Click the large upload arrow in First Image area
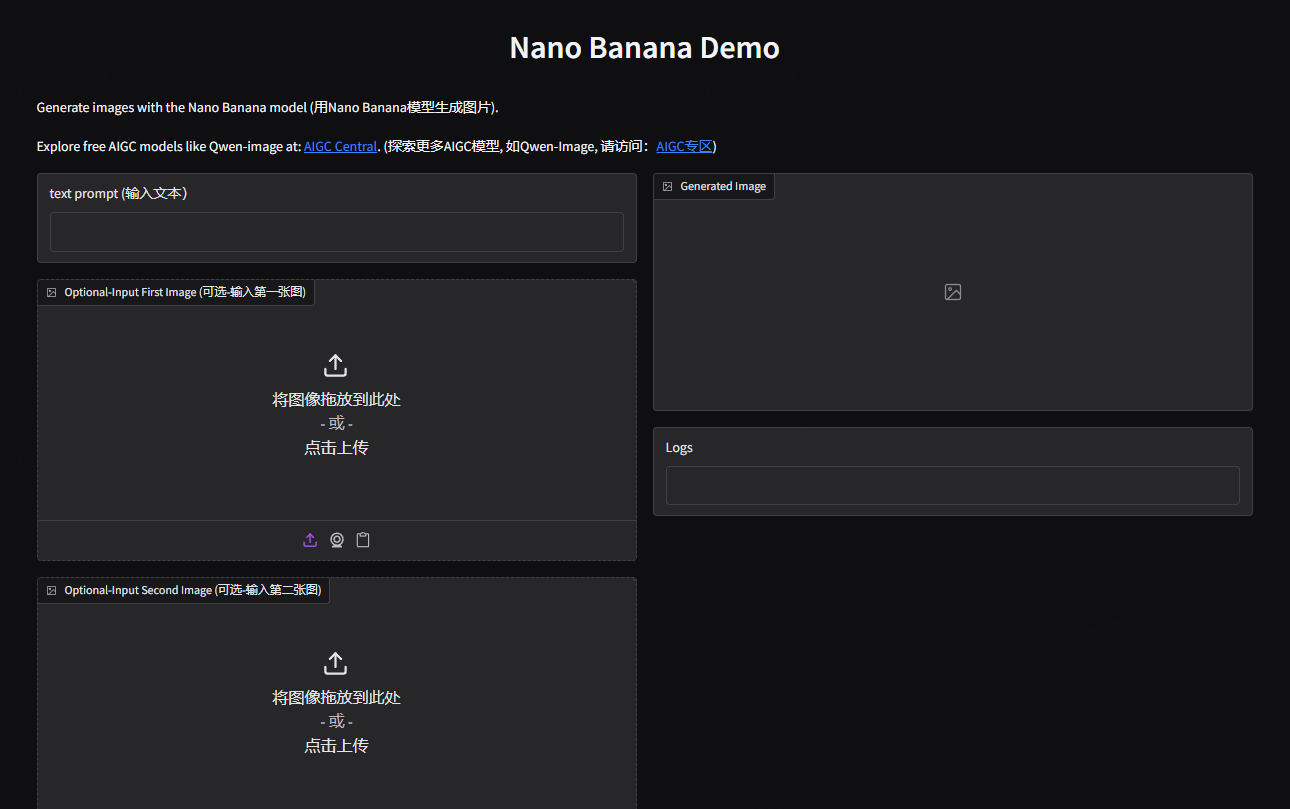Screen dimensions: 1290x809 pyautogui.click(x=336, y=365)
